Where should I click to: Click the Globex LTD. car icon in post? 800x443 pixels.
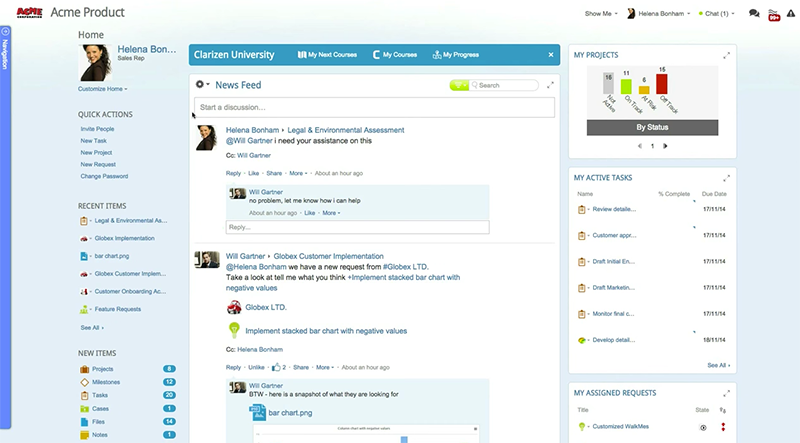(x=234, y=307)
